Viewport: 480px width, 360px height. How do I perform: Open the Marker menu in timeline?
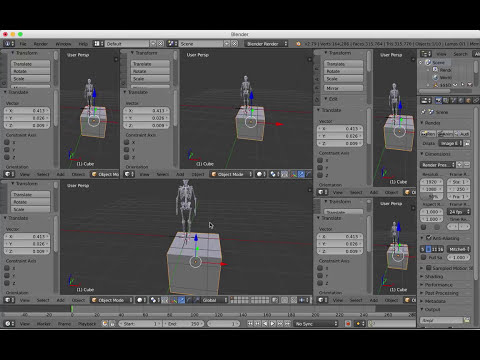click(43, 324)
